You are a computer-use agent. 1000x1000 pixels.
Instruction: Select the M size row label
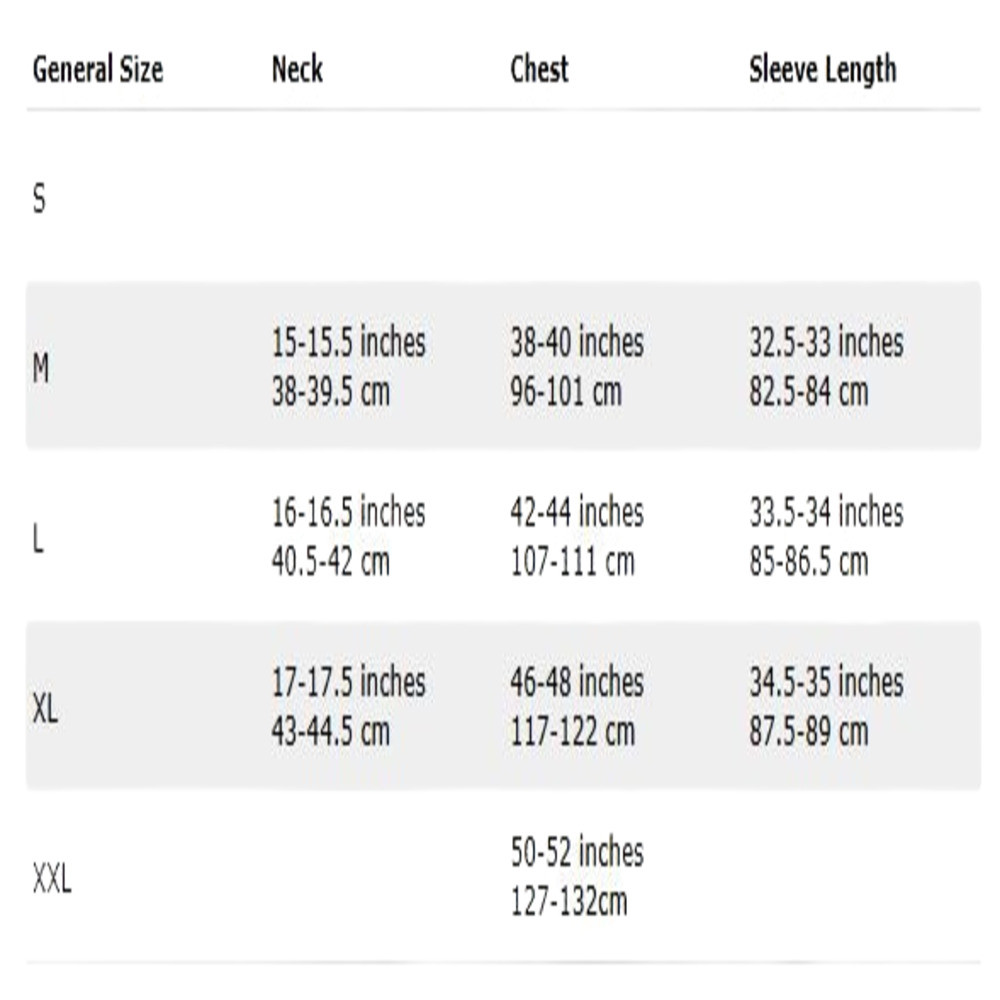(41, 368)
